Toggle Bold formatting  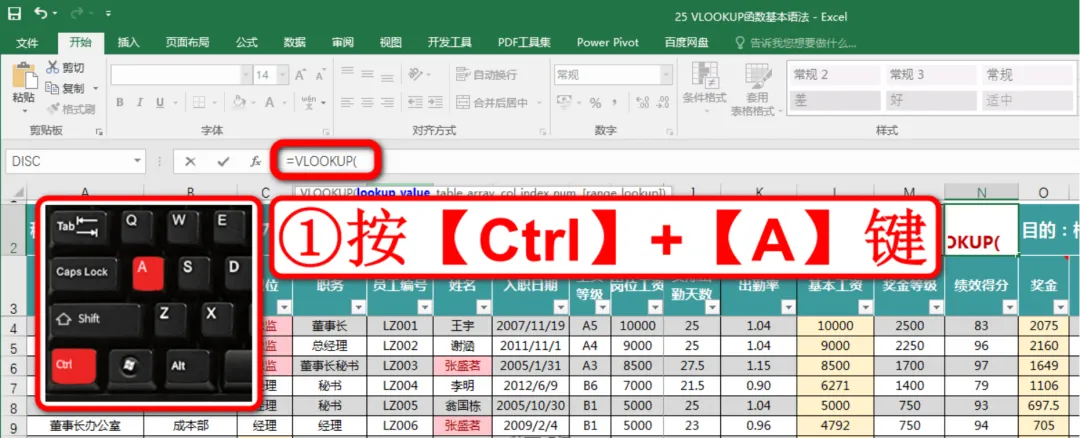pos(120,103)
